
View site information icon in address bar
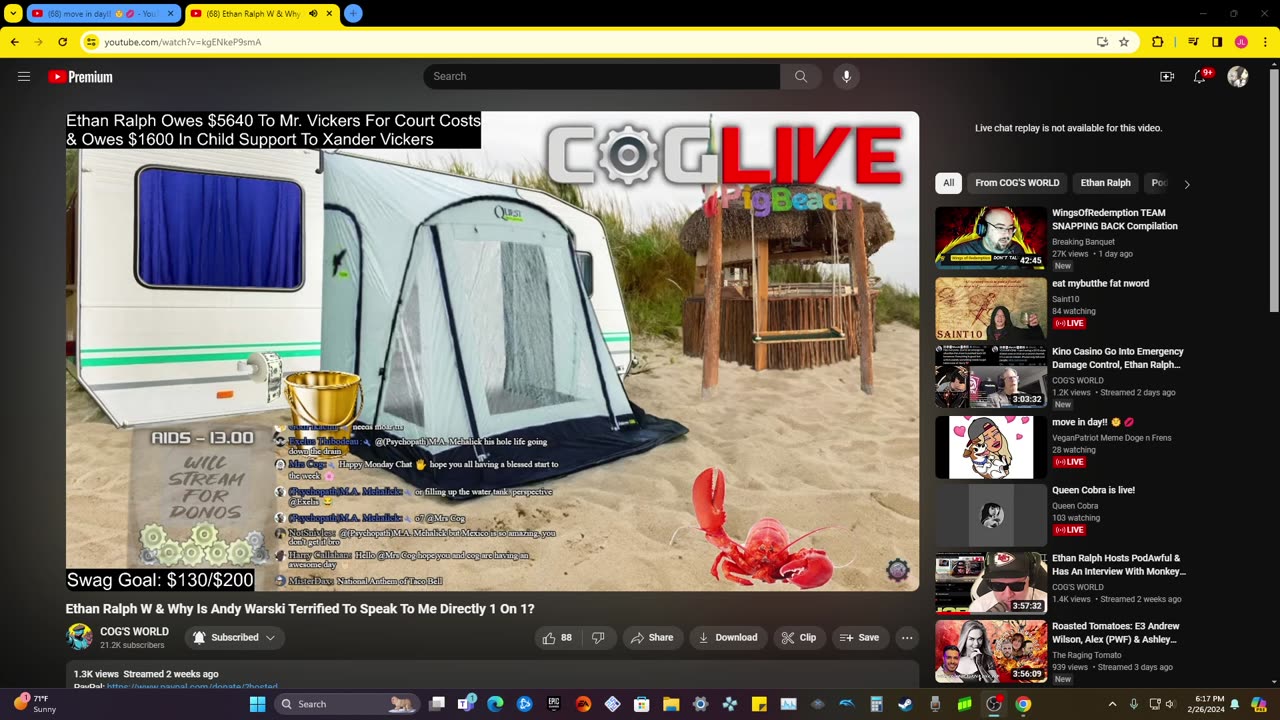[x=91, y=42]
